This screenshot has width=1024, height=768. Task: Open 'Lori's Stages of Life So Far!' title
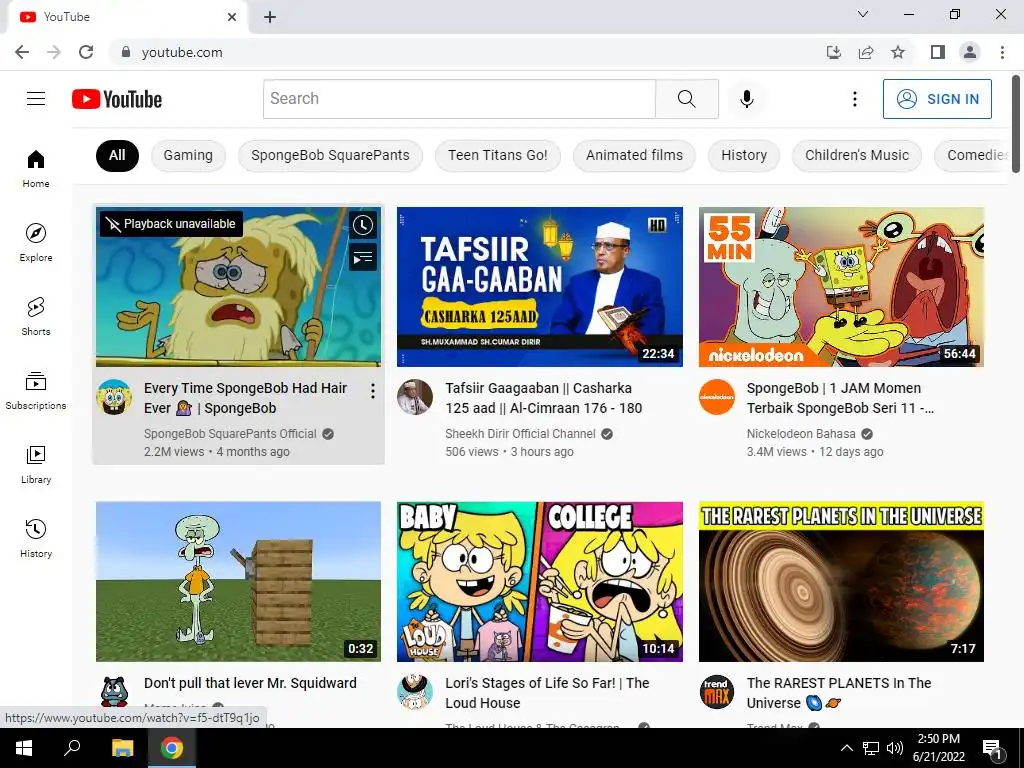pos(547,693)
